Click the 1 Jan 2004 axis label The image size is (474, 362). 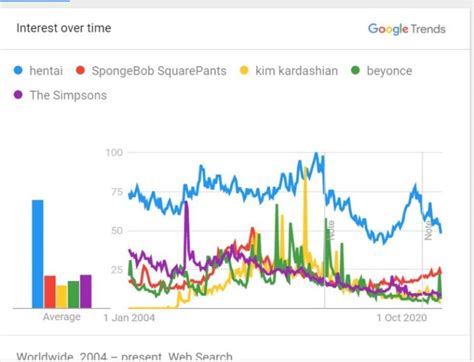[129, 318]
